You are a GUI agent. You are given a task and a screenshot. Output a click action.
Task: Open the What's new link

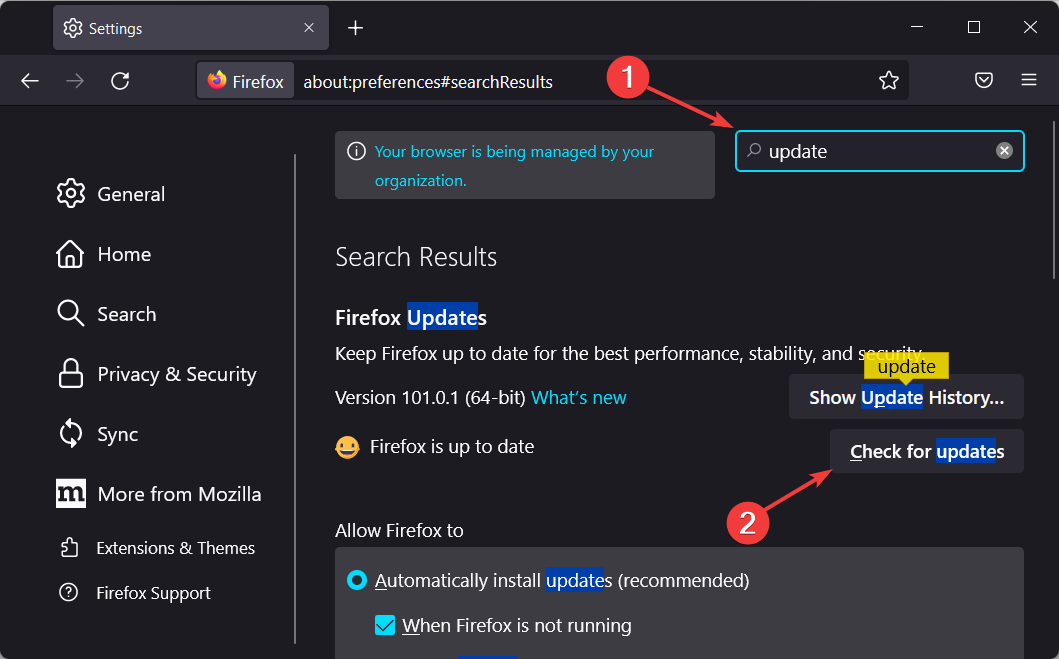pos(579,398)
